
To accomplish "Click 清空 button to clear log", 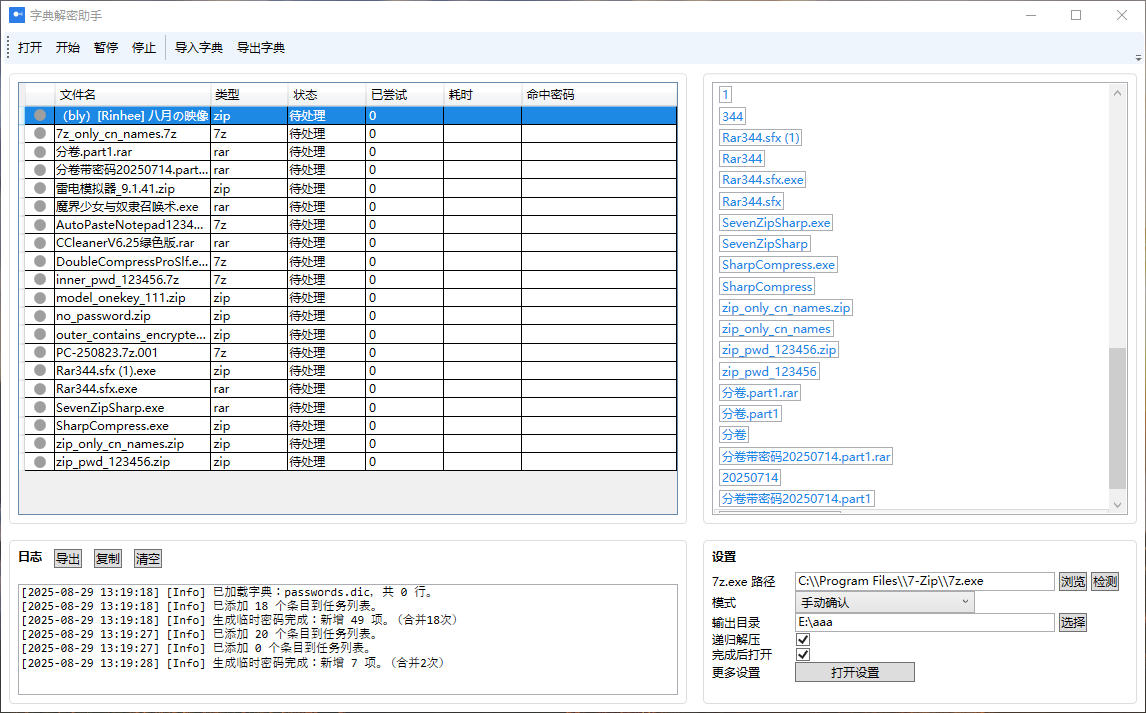I will [148, 558].
